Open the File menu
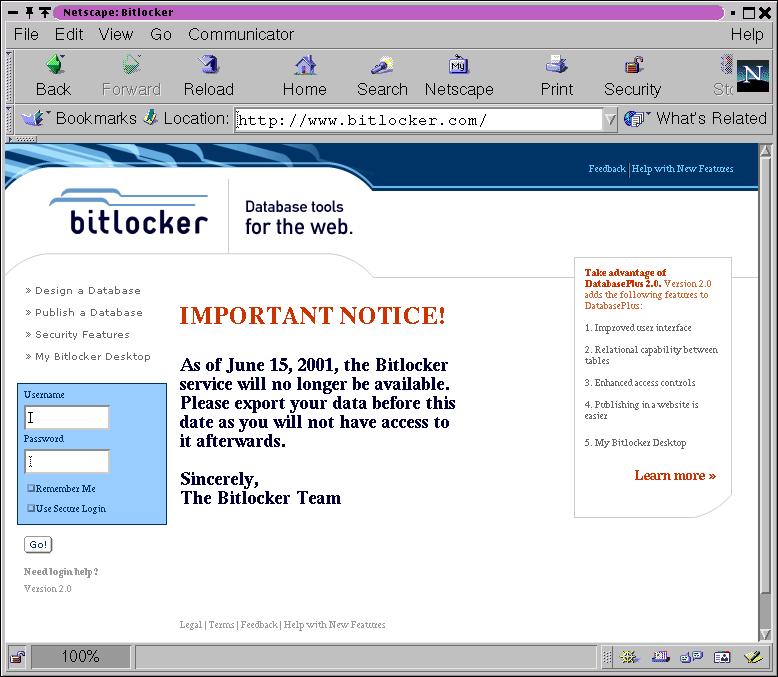Viewport: 778px width, 677px height. coord(26,34)
